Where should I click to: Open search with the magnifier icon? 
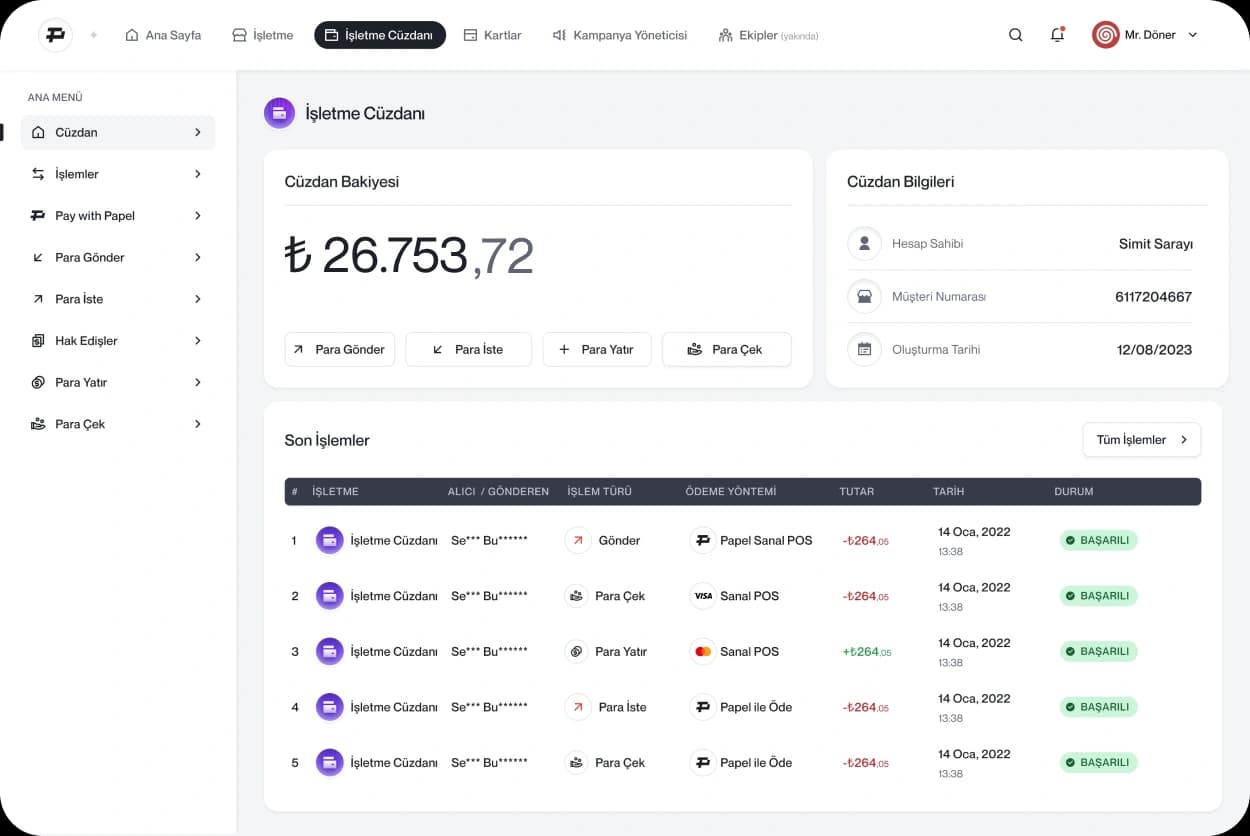coord(1015,35)
